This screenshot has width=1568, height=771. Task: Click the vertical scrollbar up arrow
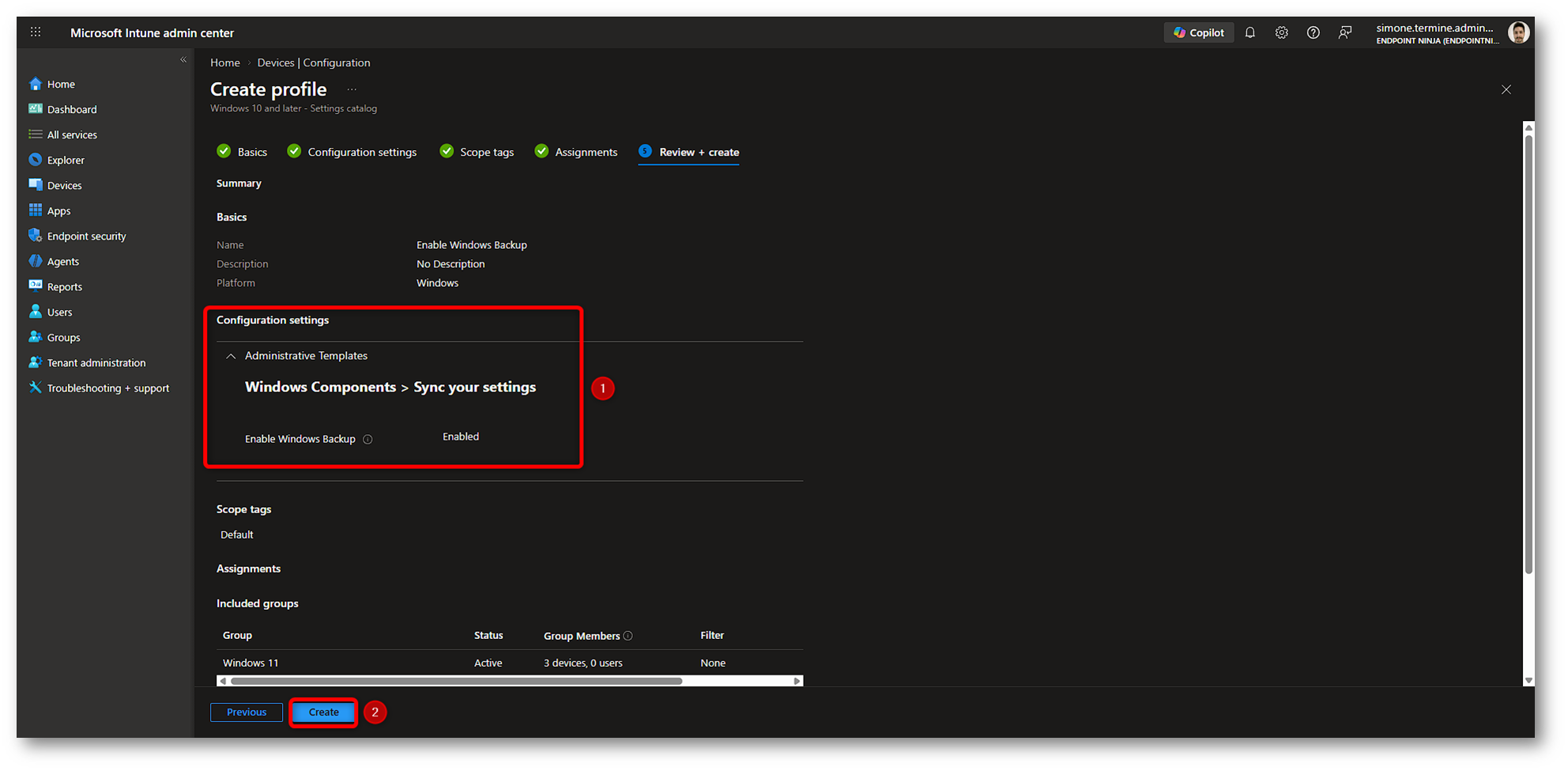coord(1528,127)
